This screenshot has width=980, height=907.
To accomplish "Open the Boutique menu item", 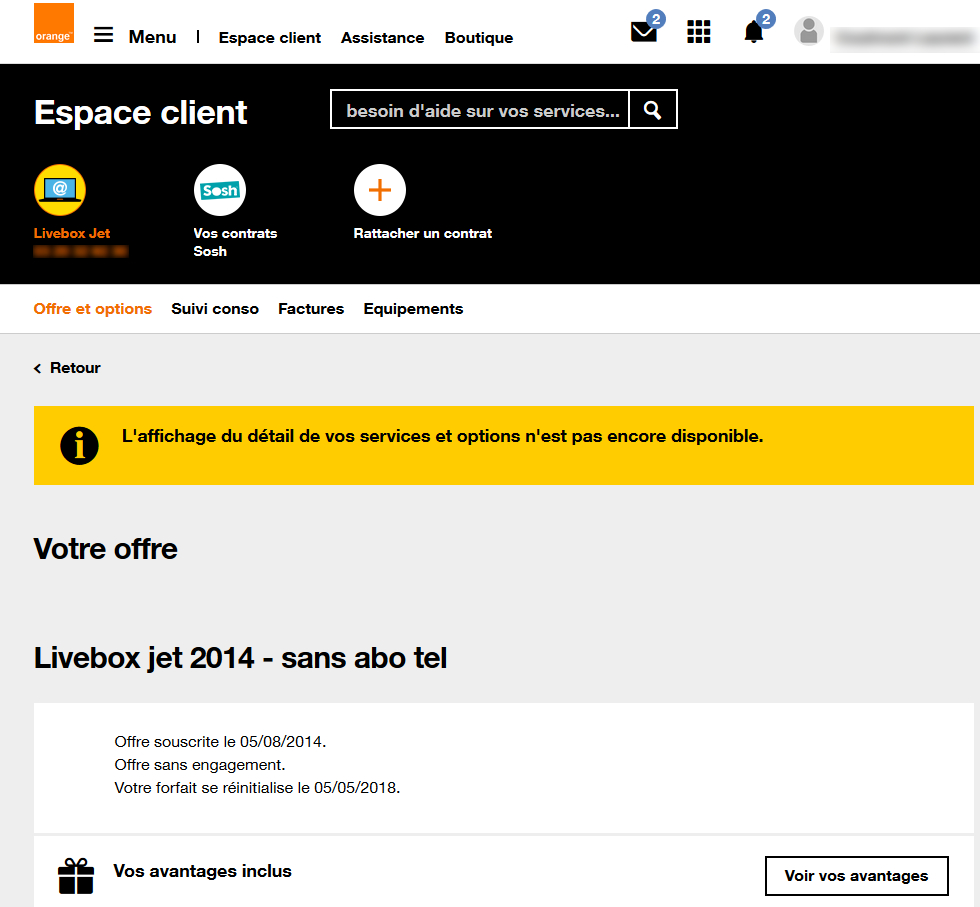I will [x=479, y=38].
